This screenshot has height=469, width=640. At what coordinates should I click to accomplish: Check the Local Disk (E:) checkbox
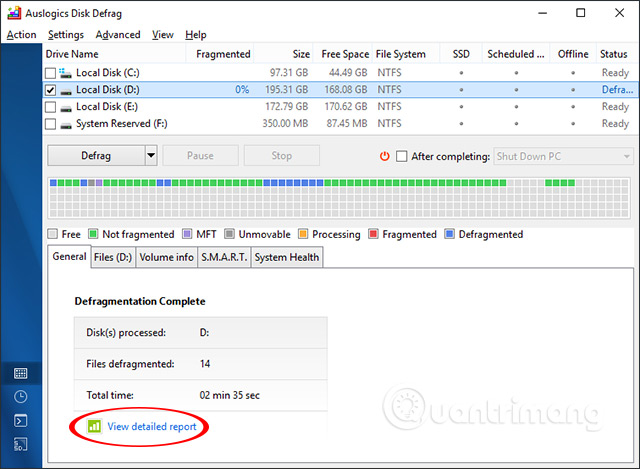tap(50, 107)
